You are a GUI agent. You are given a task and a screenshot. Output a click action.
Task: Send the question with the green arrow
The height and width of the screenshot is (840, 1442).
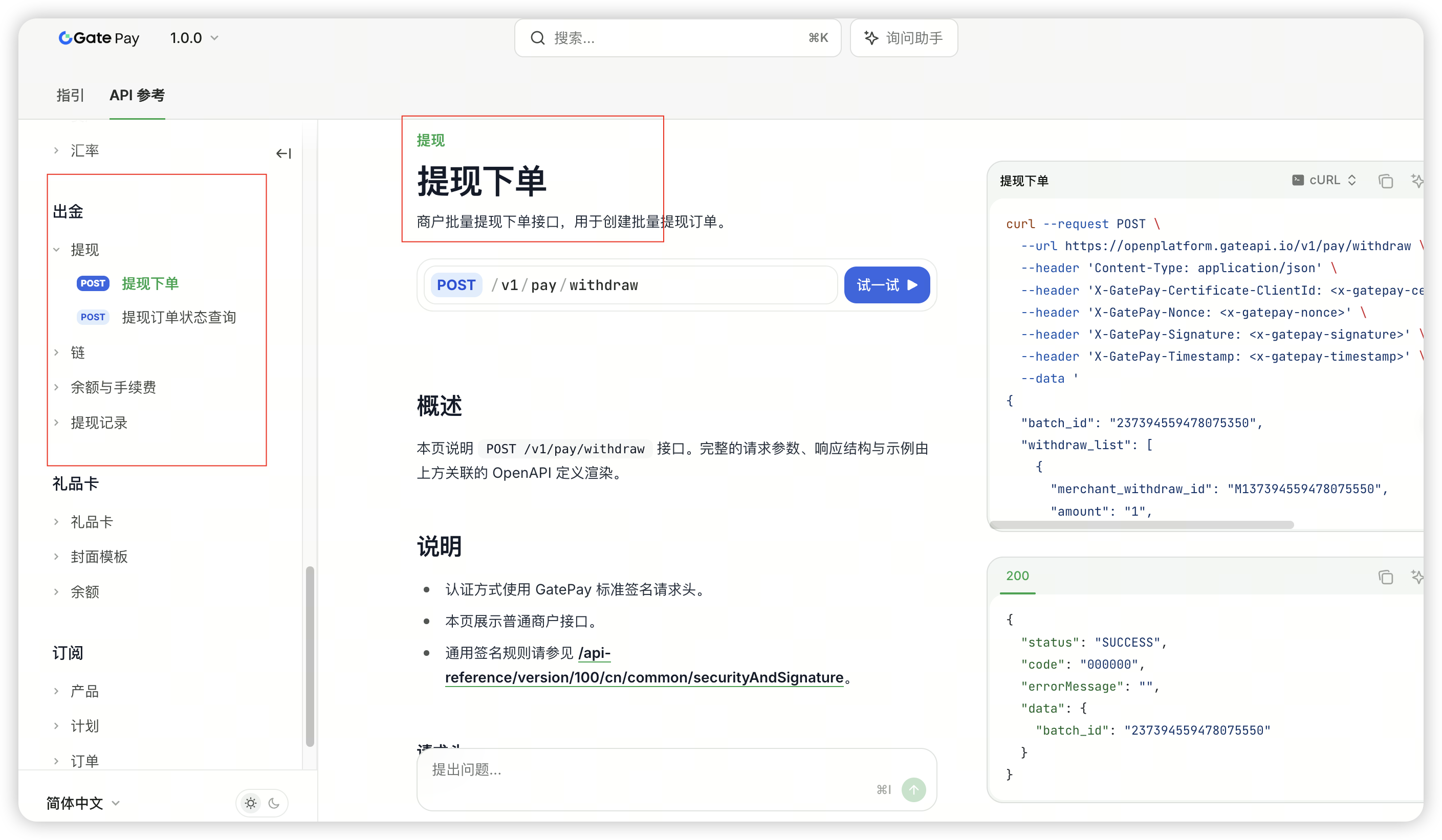(913, 790)
